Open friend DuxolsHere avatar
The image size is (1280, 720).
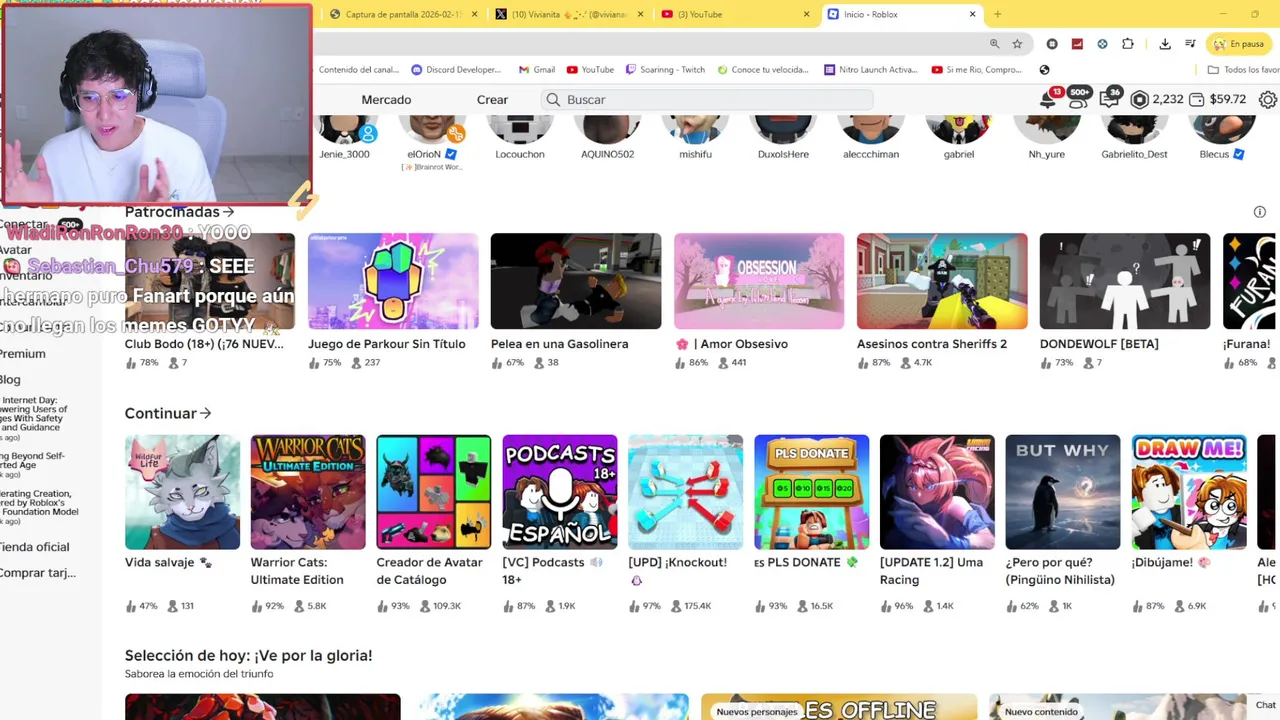tap(783, 131)
